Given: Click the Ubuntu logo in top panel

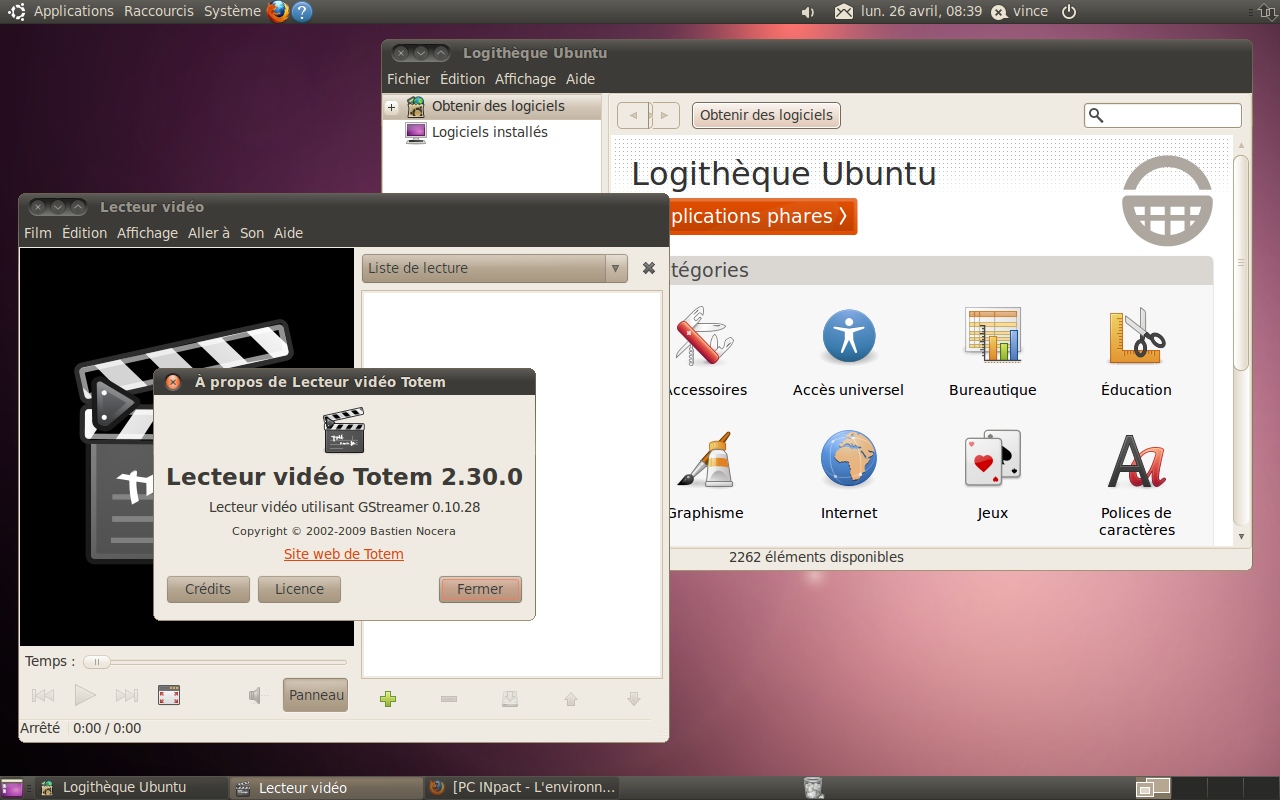Looking at the screenshot, I should [x=17, y=12].
